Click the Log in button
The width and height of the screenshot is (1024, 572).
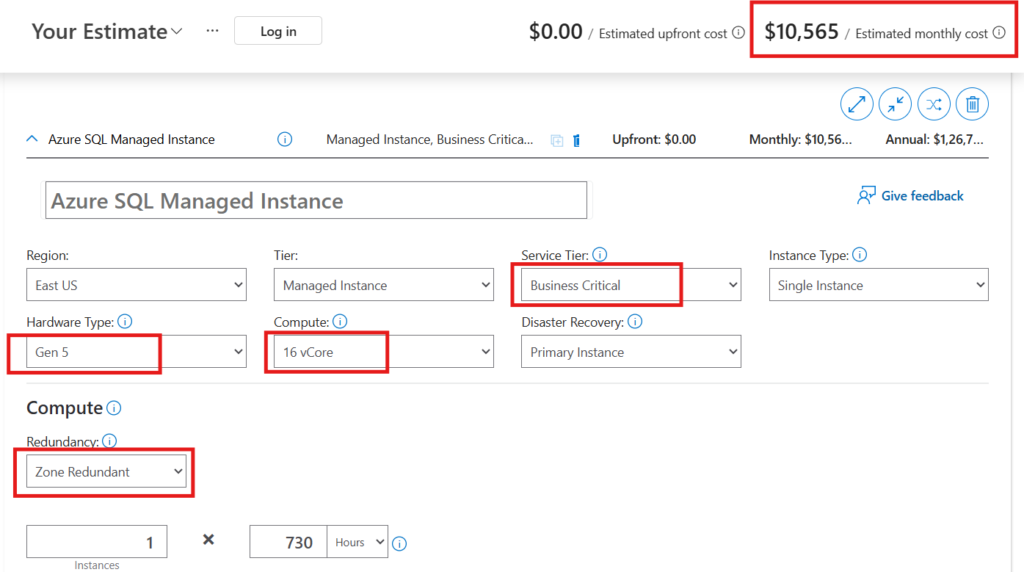click(278, 31)
